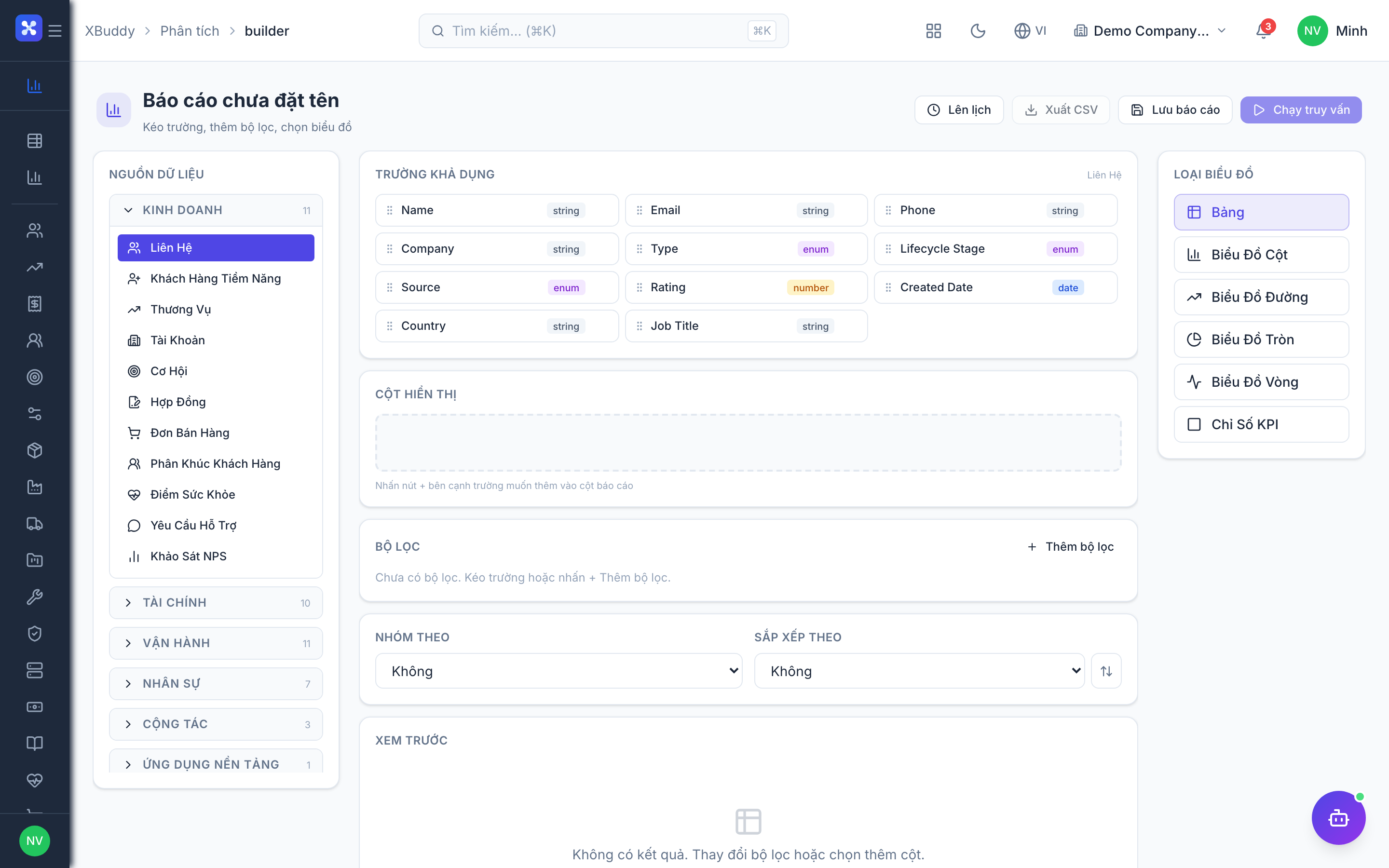The height and width of the screenshot is (868, 1389).
Task: Select Yêu Cầu Hỗ Trợ data source
Action: [x=216, y=525]
